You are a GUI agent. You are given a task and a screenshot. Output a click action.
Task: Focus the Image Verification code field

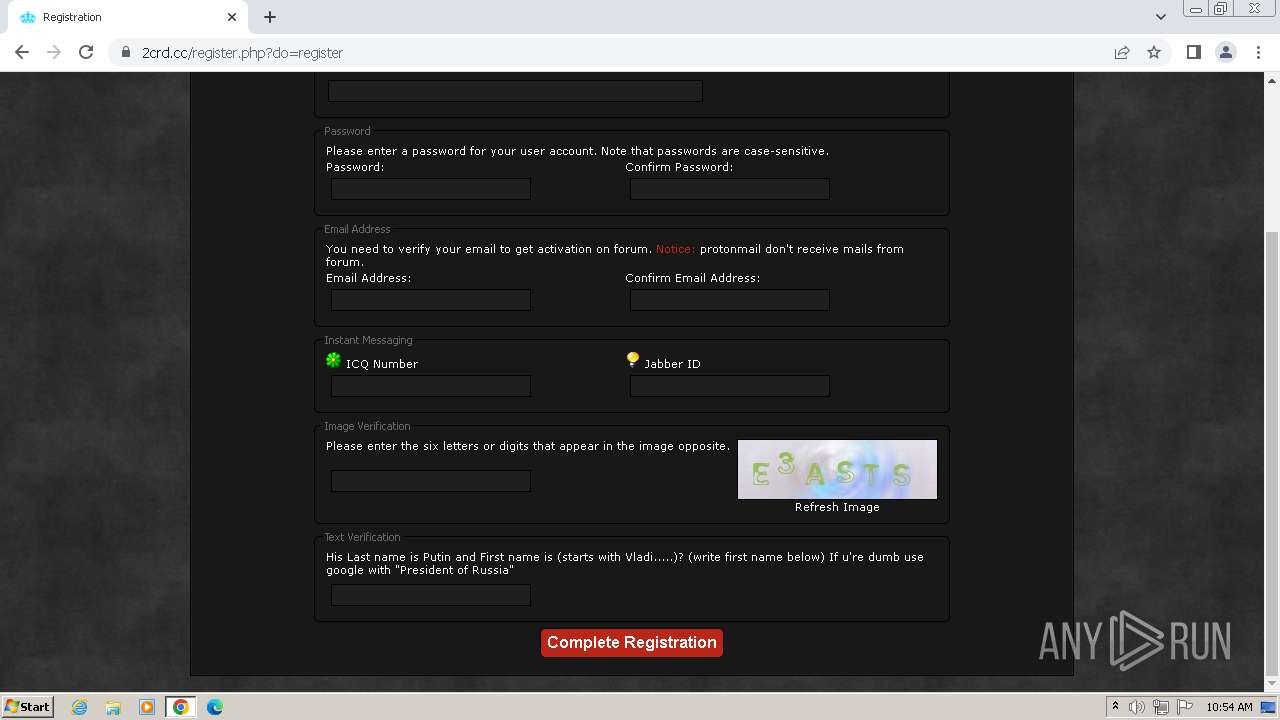tap(431, 481)
